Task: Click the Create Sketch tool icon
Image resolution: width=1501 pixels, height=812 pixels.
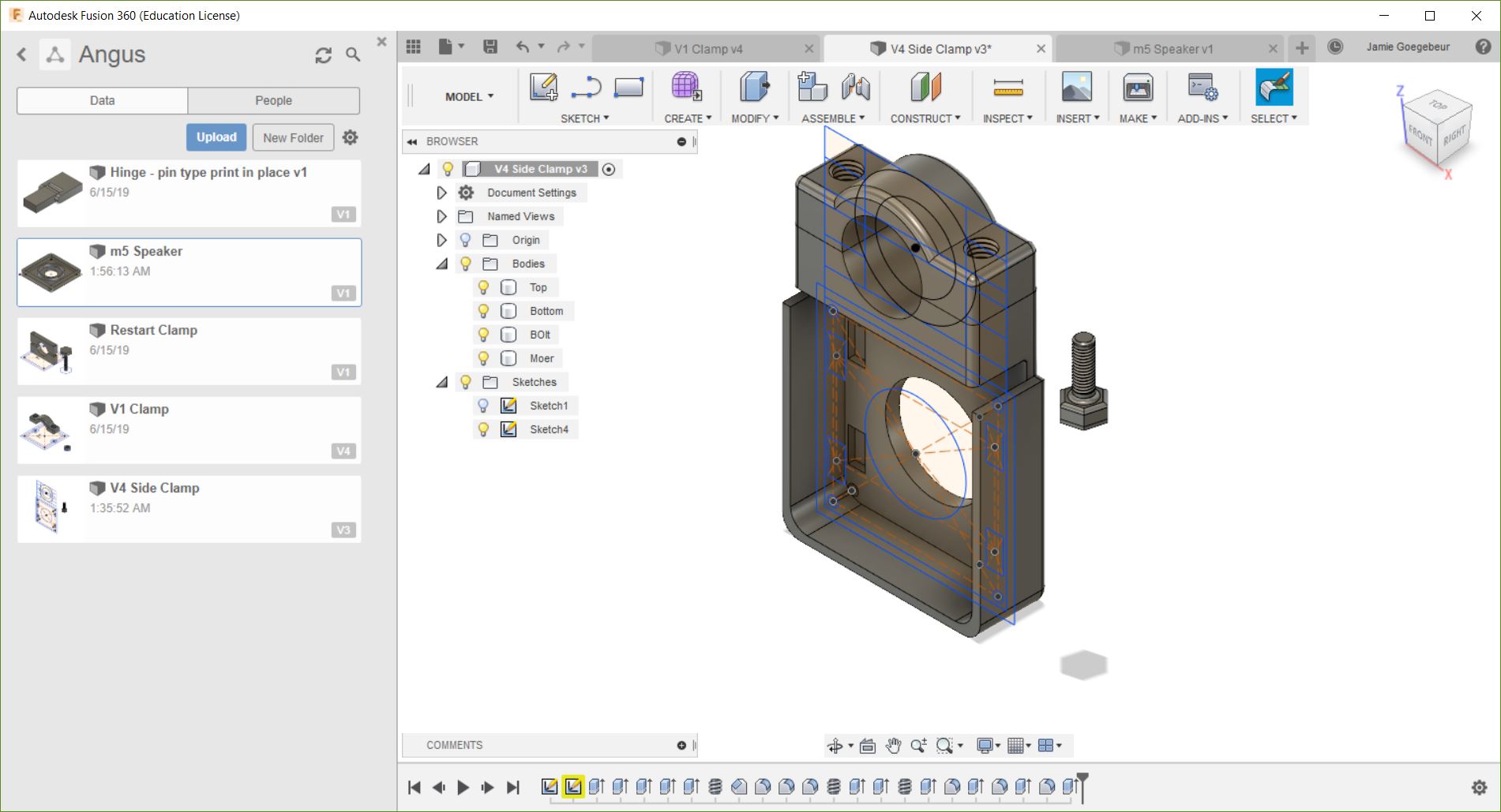Action: pyautogui.click(x=543, y=87)
